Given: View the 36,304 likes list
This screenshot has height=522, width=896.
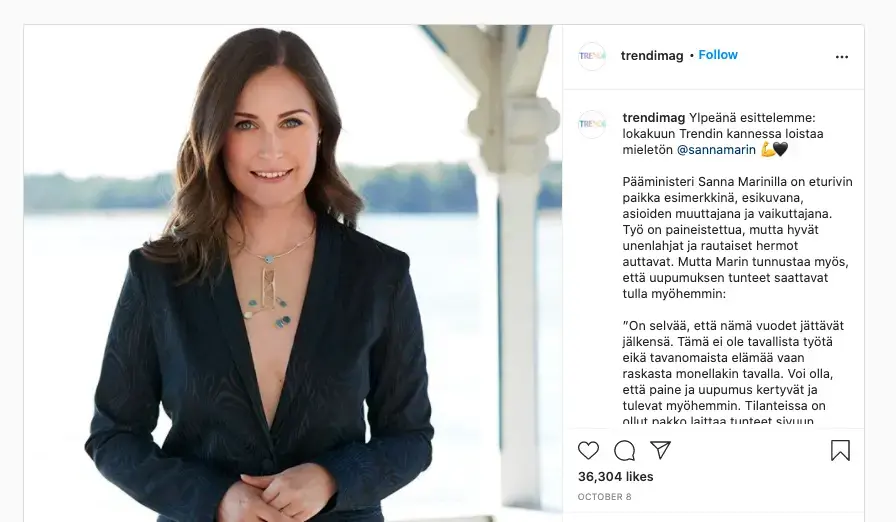Looking at the screenshot, I should [x=615, y=477].
